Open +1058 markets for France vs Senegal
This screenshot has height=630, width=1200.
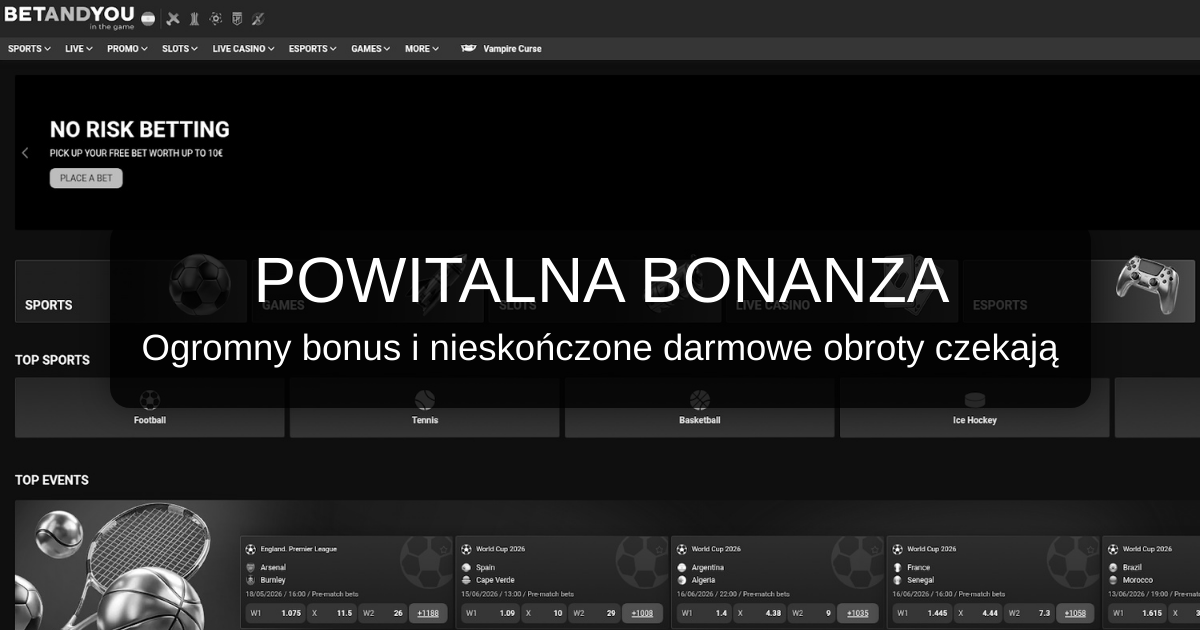(1076, 613)
